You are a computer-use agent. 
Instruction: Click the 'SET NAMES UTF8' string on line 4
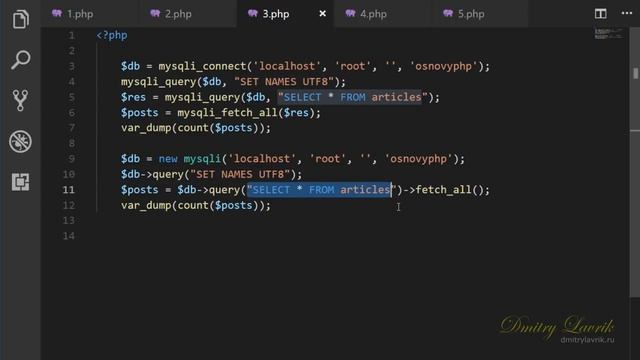284,82
